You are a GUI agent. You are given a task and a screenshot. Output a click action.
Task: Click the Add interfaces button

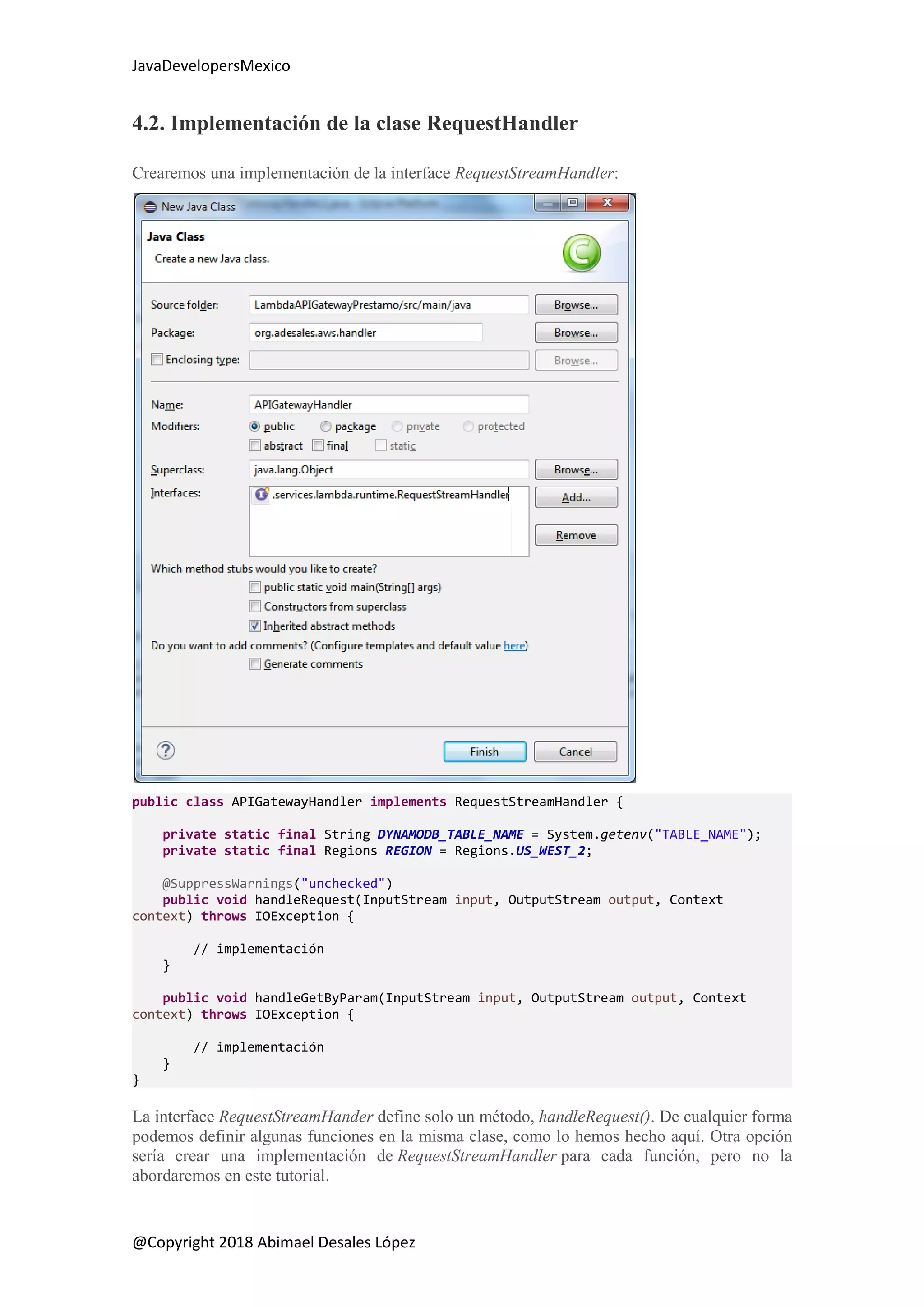click(576, 497)
